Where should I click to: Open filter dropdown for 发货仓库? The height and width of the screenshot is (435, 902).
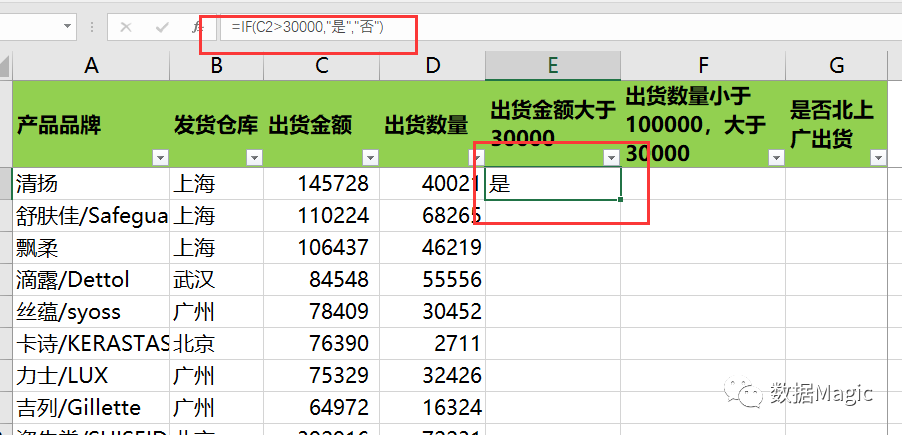tap(254, 157)
